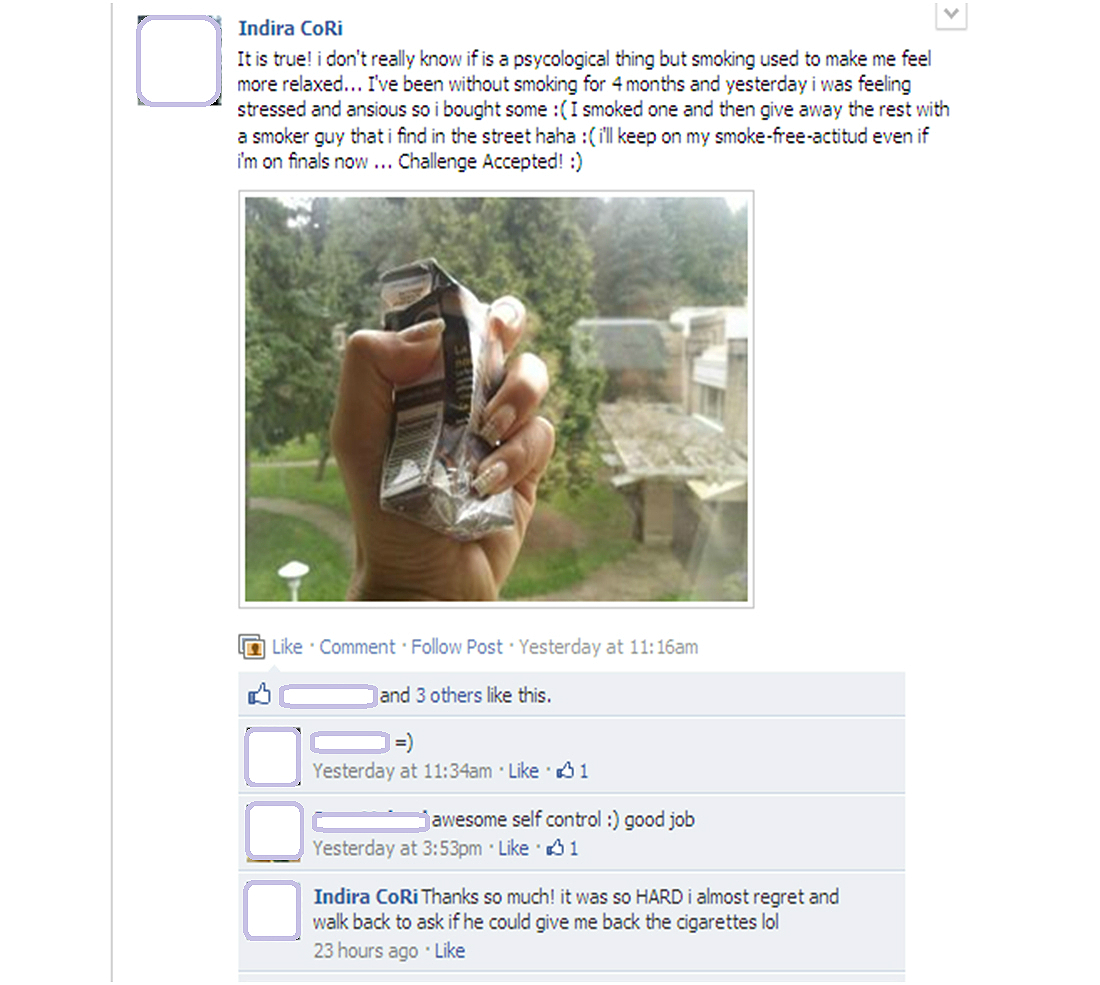1100x985 pixels.
Task: Click the post author's profile picture
Action: [179, 61]
